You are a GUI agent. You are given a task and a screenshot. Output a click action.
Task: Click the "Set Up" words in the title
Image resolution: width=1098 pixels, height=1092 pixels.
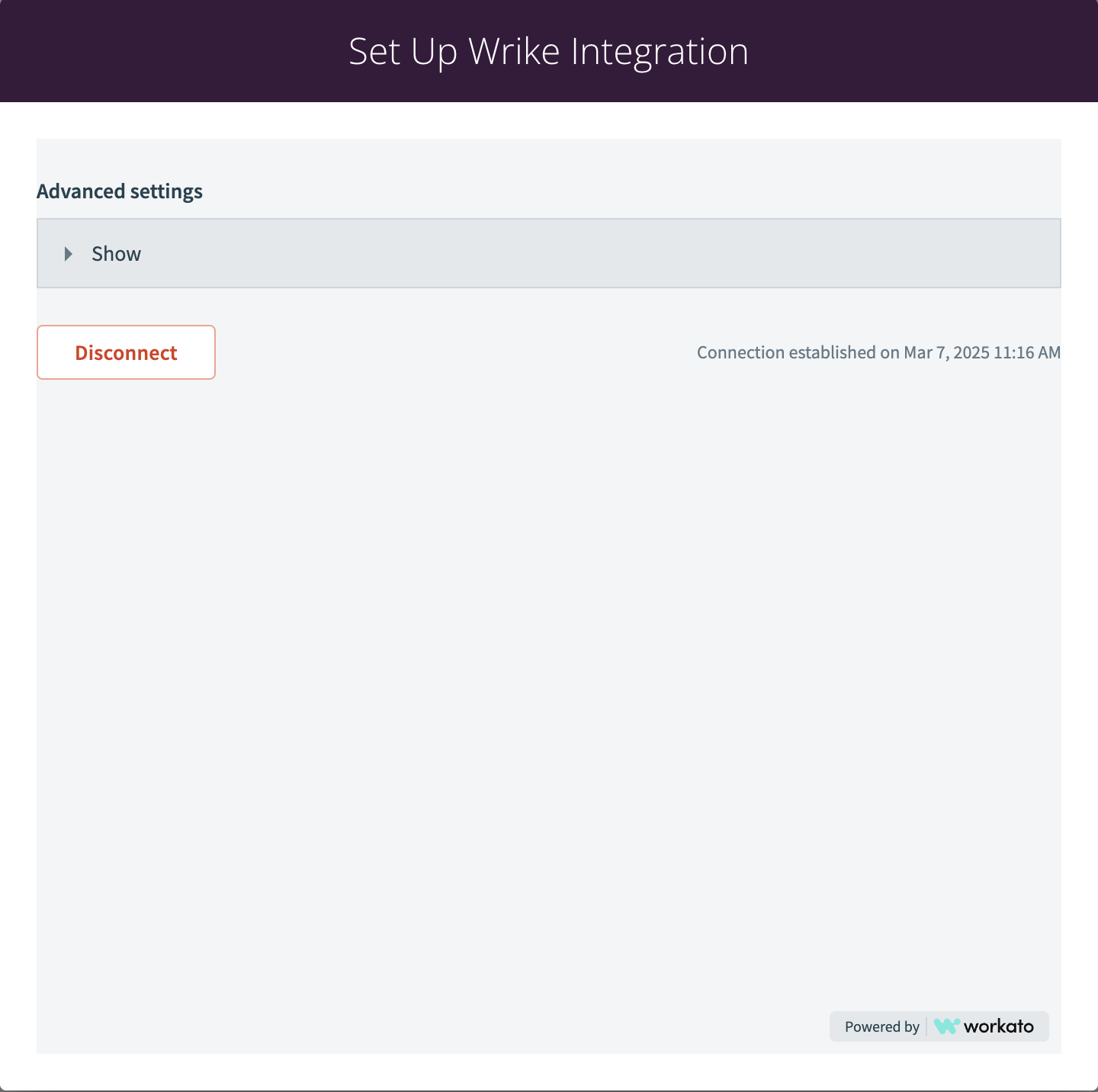point(403,53)
